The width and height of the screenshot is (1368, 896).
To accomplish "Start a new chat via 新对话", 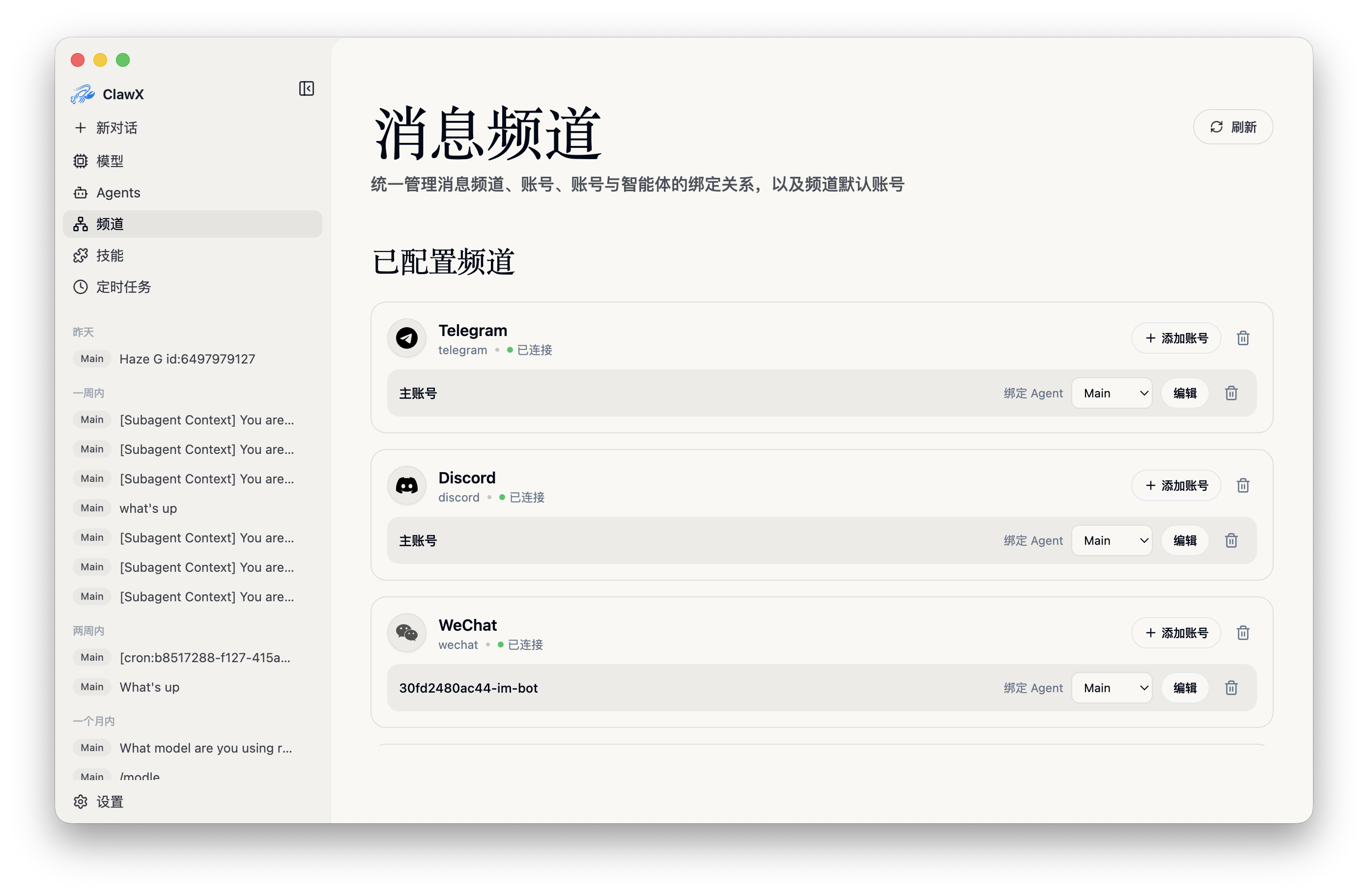I will (192, 128).
